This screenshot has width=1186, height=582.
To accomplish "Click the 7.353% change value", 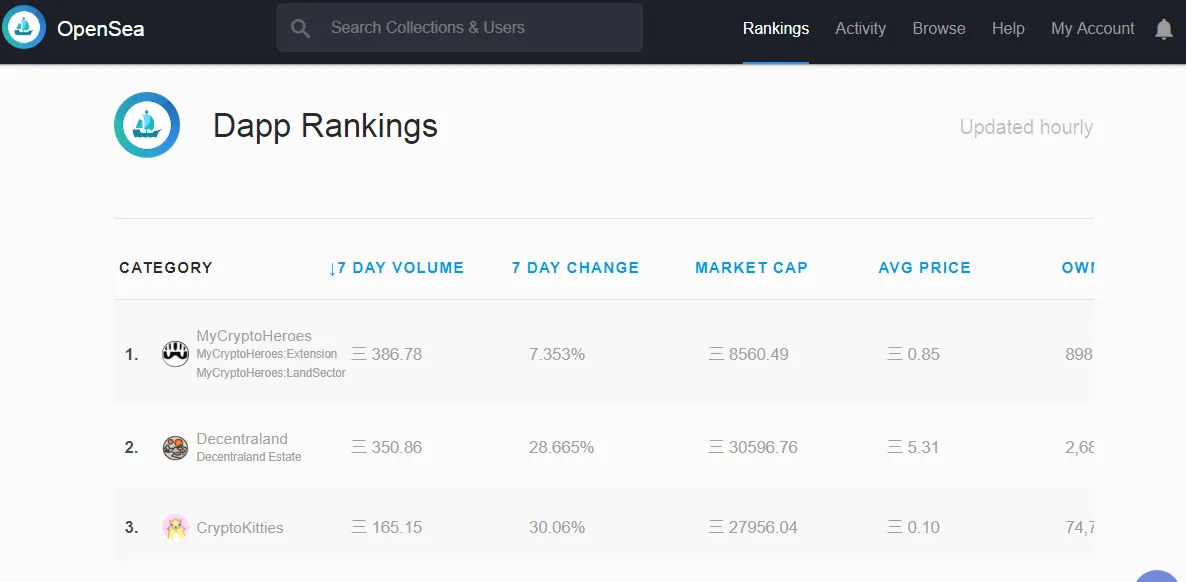I will 557,354.
